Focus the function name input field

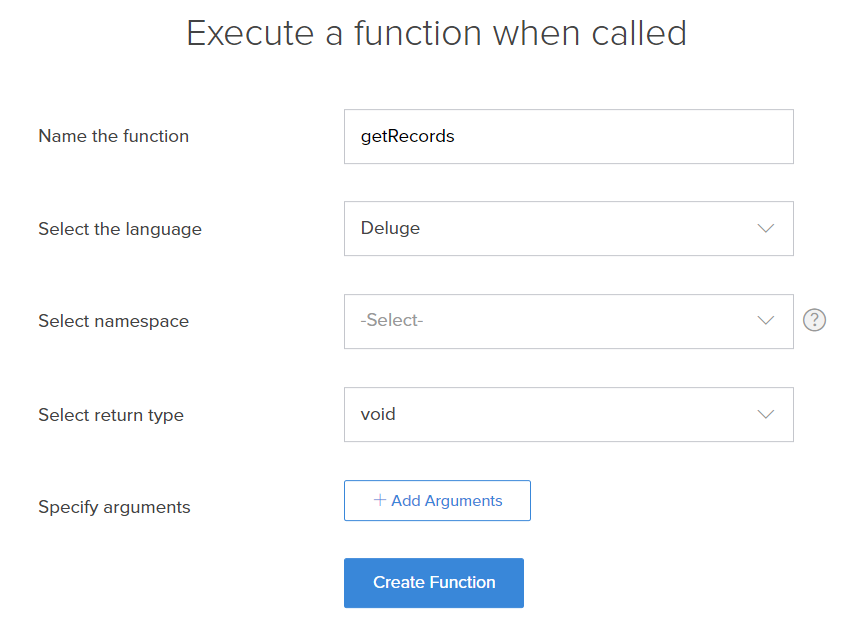pyautogui.click(x=569, y=136)
